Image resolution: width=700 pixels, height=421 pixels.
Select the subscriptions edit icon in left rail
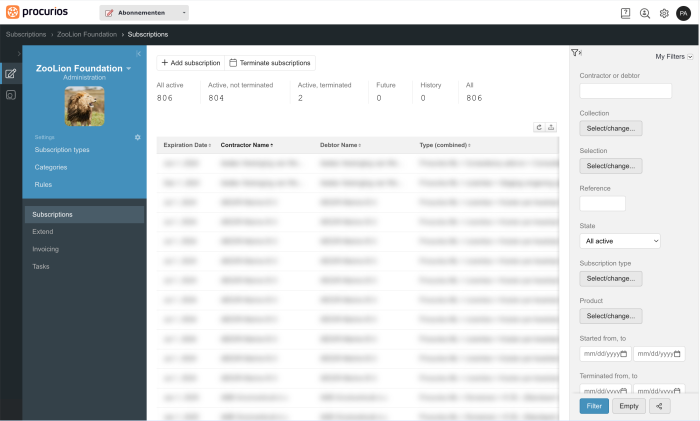11,74
